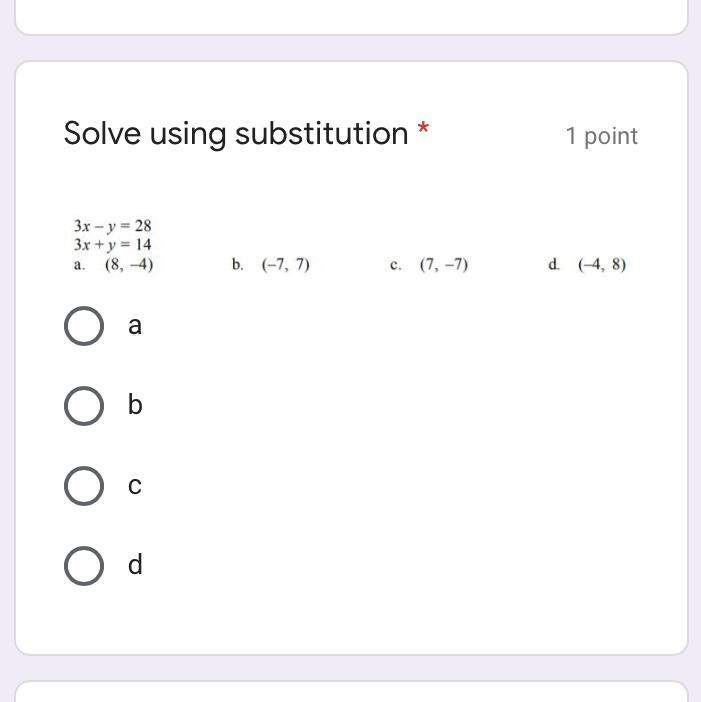Select the radio button for option a
The image size is (701, 702).
coord(84,326)
